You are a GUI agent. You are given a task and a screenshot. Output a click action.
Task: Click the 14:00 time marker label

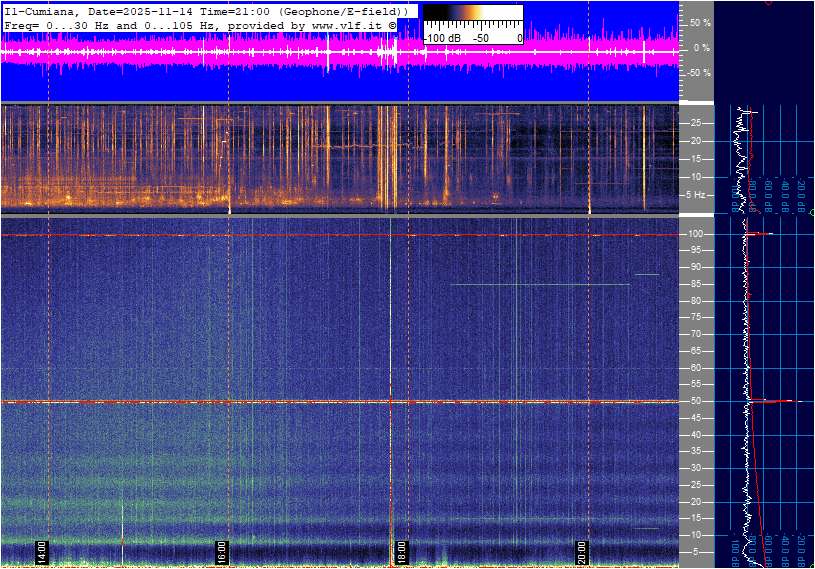point(42,551)
